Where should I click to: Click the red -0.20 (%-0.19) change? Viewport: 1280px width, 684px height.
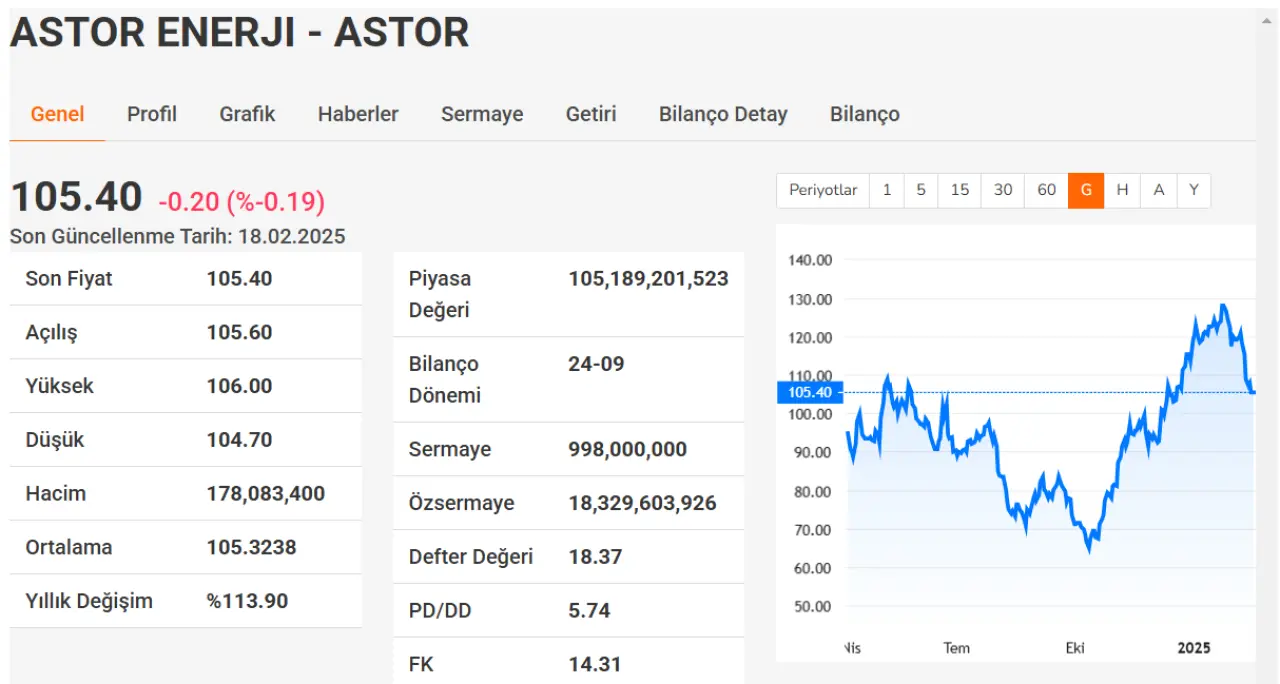(x=241, y=201)
